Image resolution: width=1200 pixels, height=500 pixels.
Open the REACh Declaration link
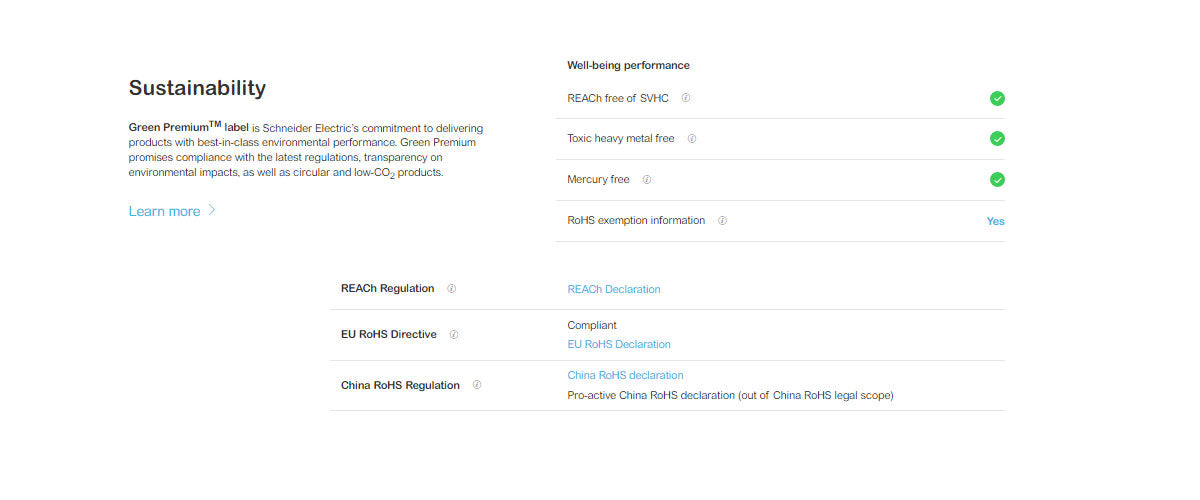614,289
